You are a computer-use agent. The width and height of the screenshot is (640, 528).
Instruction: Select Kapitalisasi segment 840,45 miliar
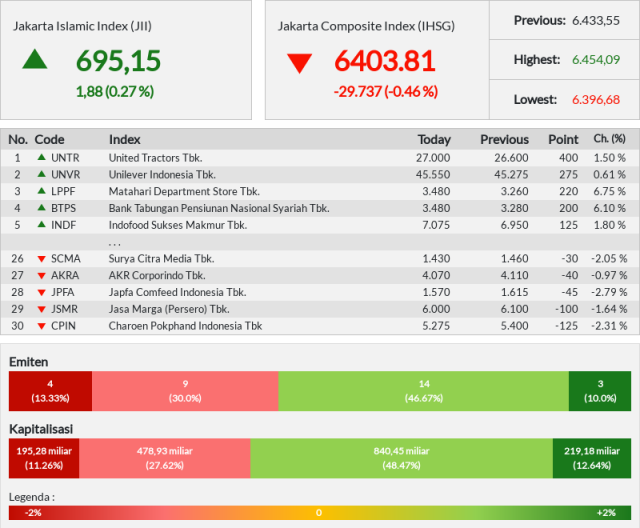pyautogui.click(x=402, y=458)
